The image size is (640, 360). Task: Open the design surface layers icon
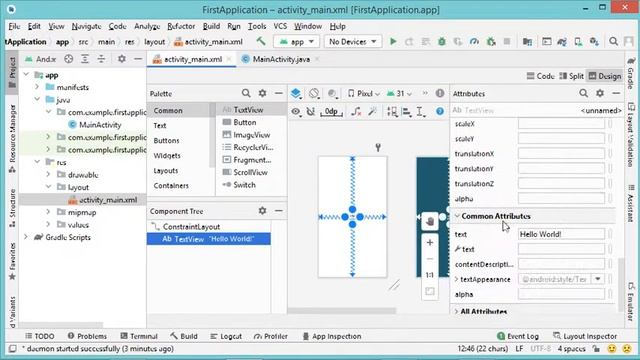(x=296, y=93)
